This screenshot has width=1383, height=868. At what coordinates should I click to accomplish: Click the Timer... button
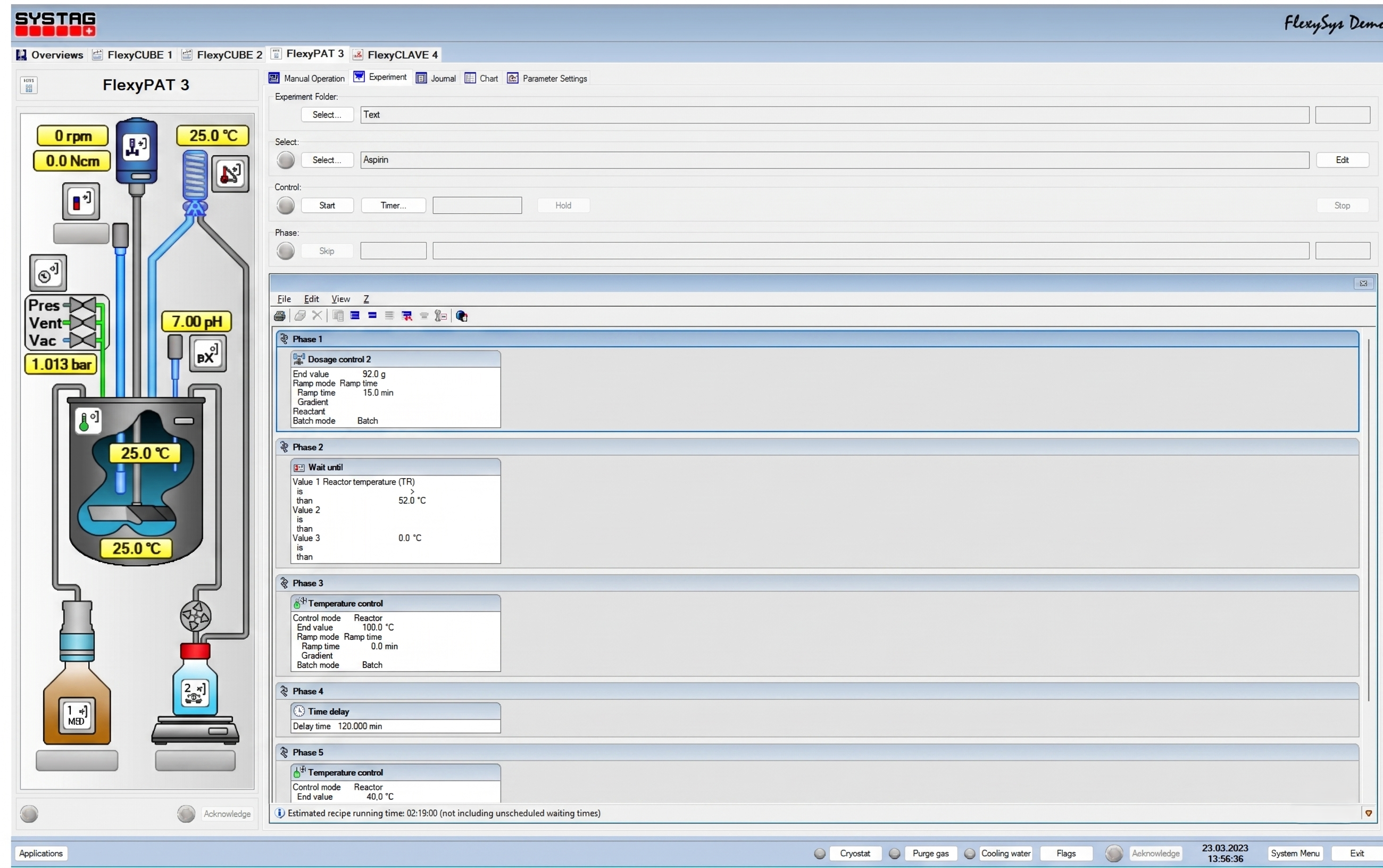tap(393, 205)
